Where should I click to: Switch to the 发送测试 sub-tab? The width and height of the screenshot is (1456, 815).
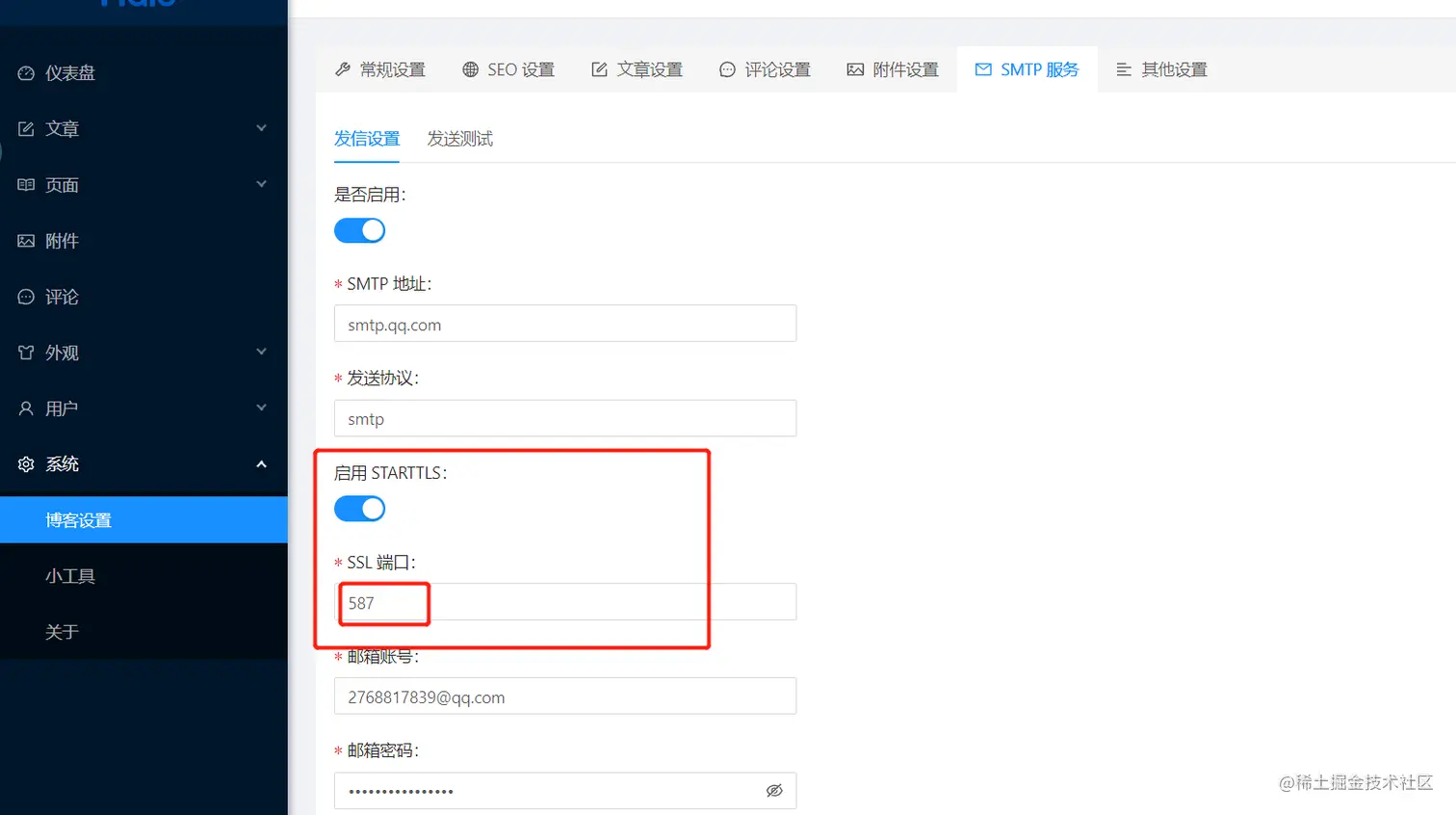460,139
